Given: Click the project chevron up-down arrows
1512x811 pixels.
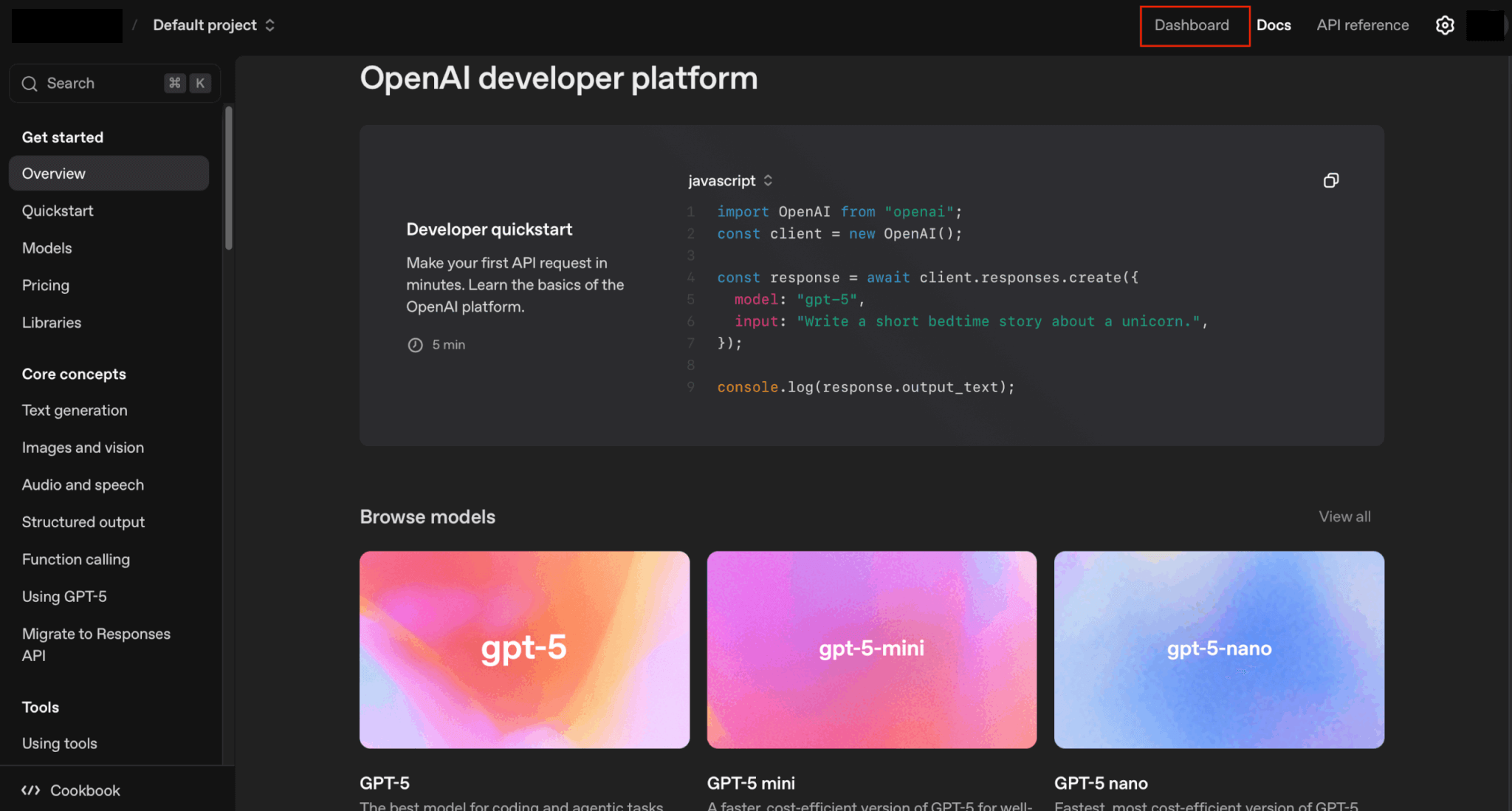Looking at the screenshot, I should [270, 25].
